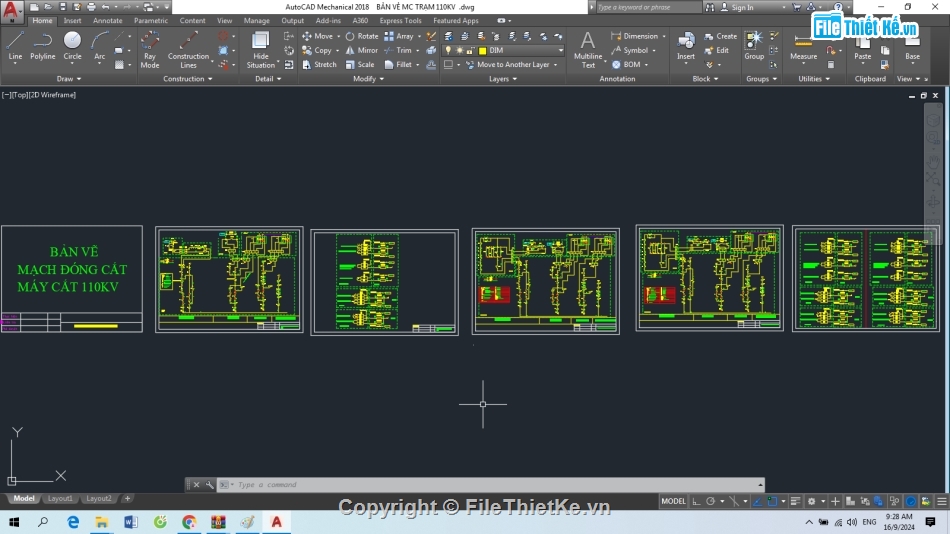Activate Ray Mode
Viewport: 950px width, 534px height.
[x=150, y=50]
